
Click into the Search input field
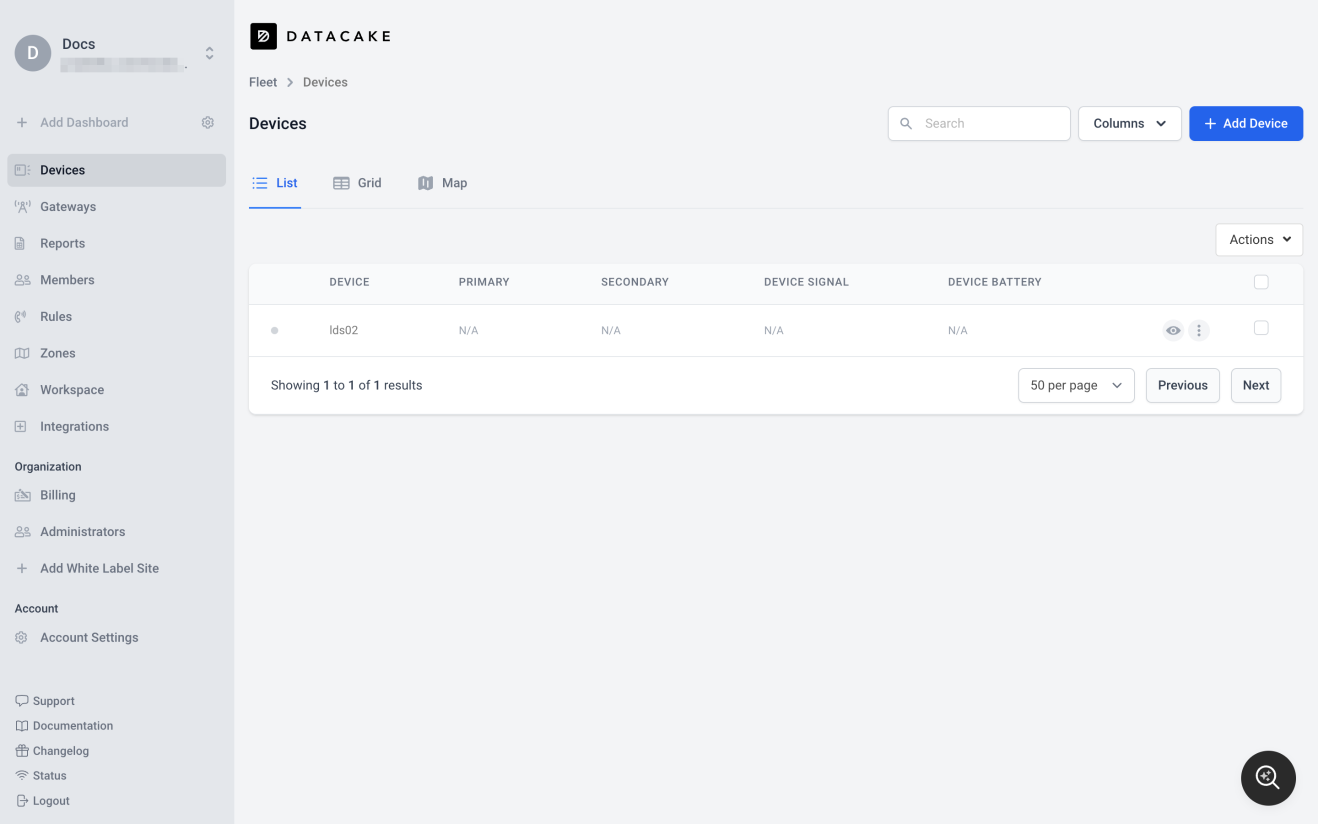pos(979,124)
